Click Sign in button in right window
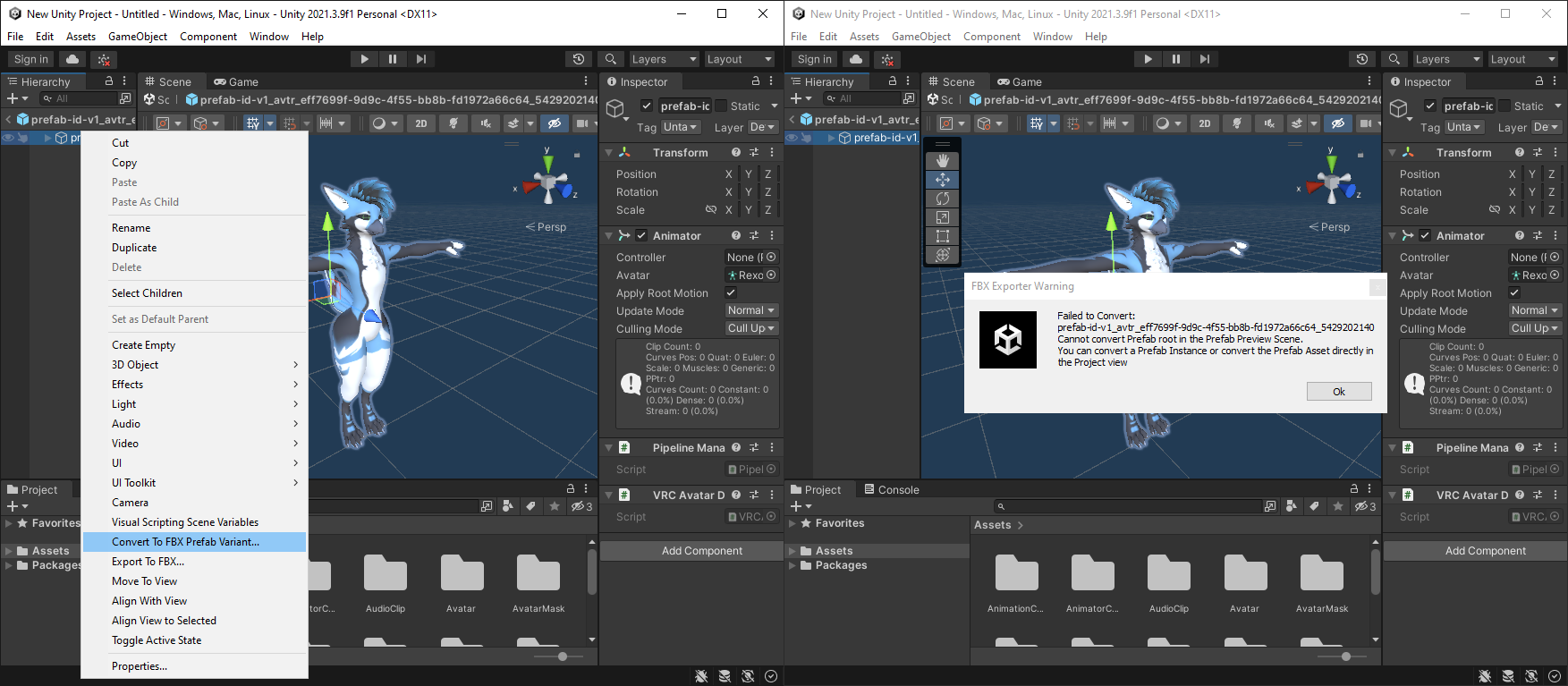 click(x=815, y=59)
